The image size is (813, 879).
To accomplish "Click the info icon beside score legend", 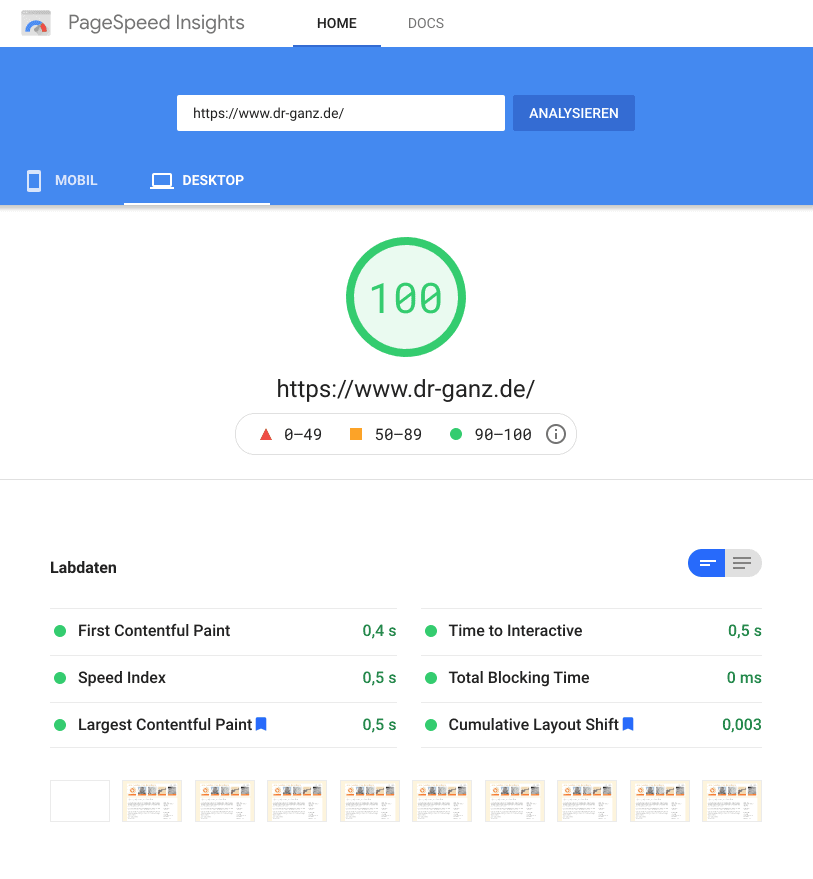I will click(x=556, y=434).
